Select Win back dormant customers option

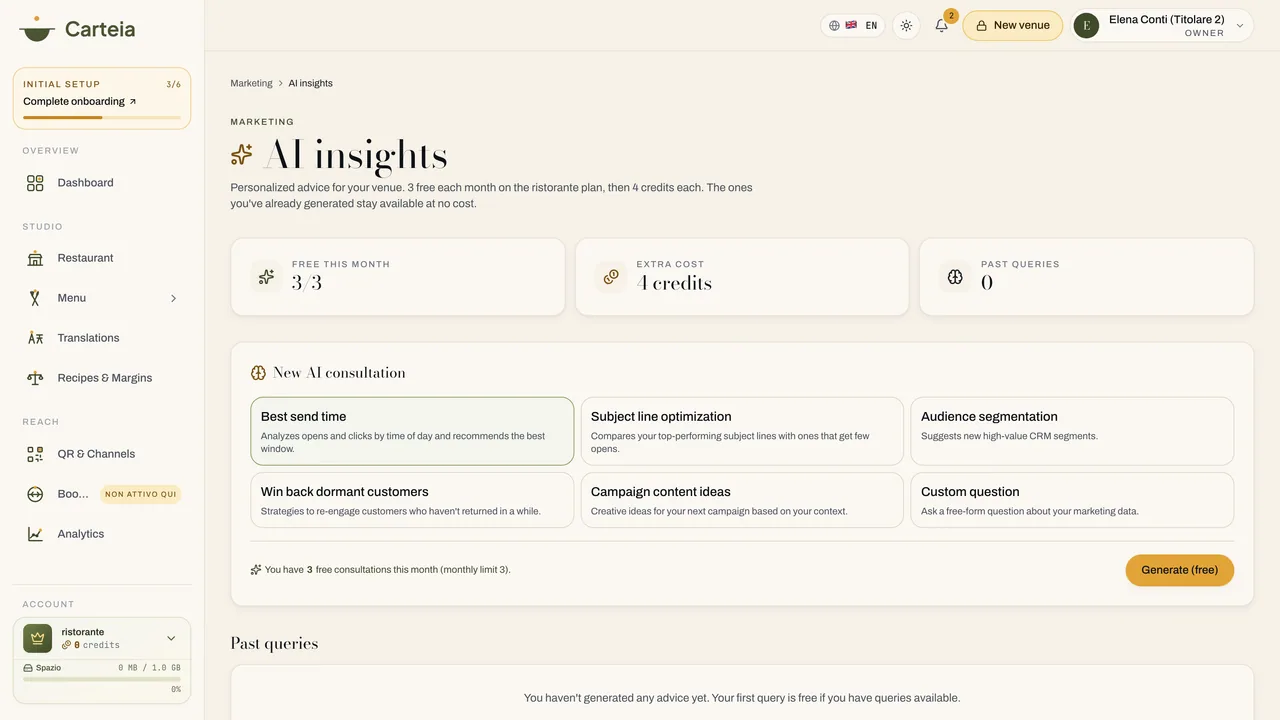412,500
